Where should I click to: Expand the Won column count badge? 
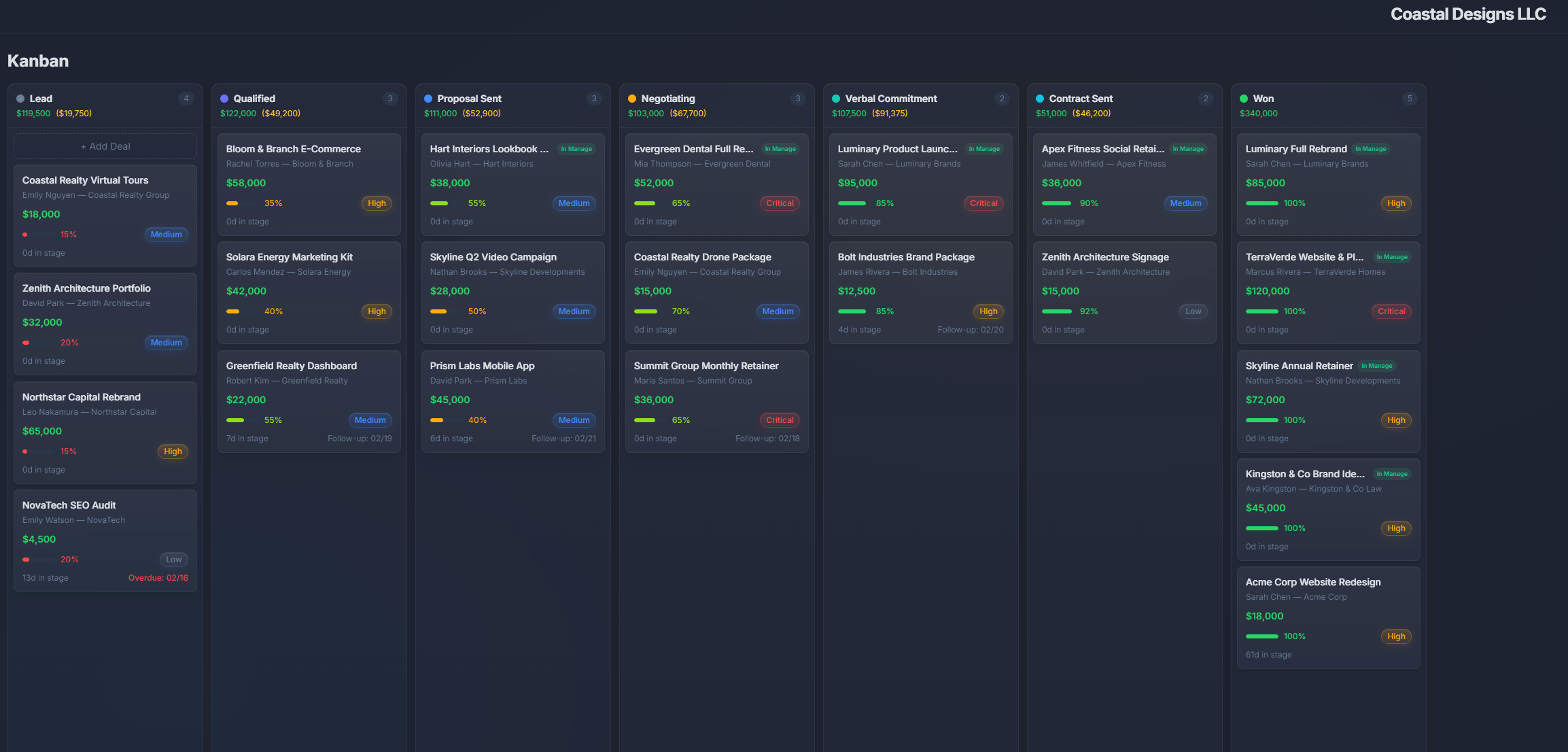pyautogui.click(x=1410, y=98)
